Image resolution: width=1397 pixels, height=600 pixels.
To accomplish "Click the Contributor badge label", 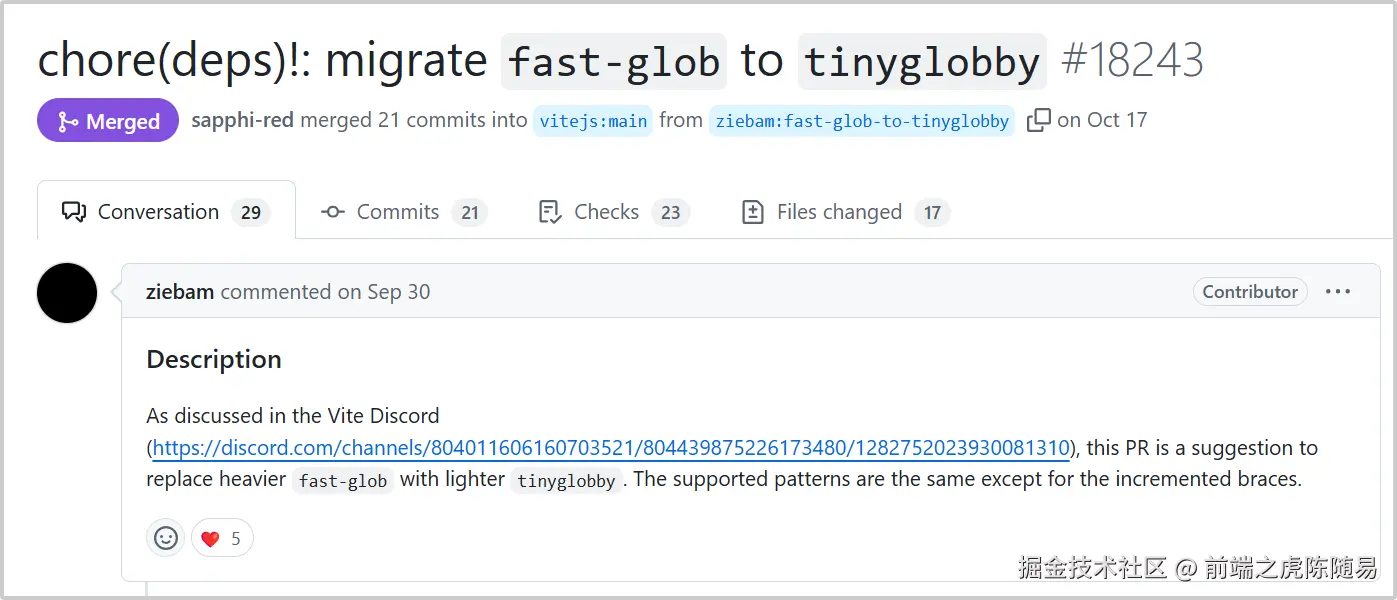I will click(1249, 292).
